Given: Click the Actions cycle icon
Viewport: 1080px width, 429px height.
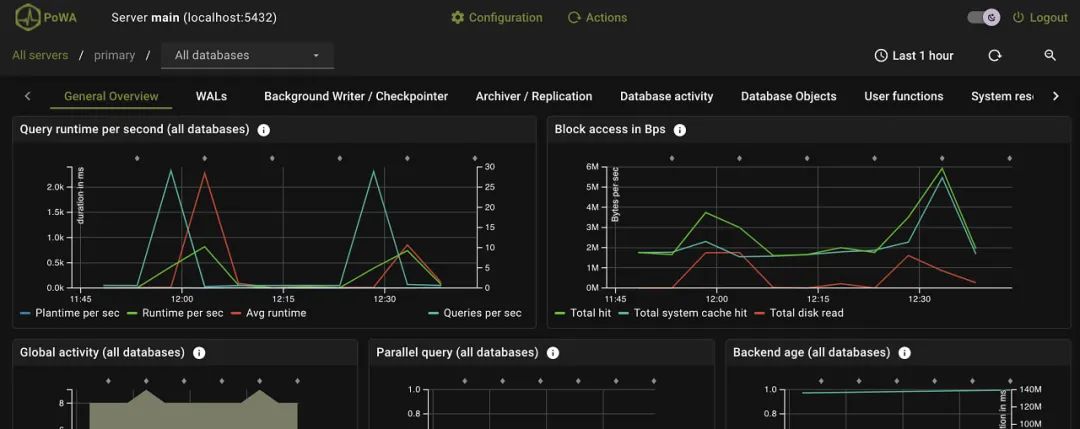Looking at the screenshot, I should 574,18.
